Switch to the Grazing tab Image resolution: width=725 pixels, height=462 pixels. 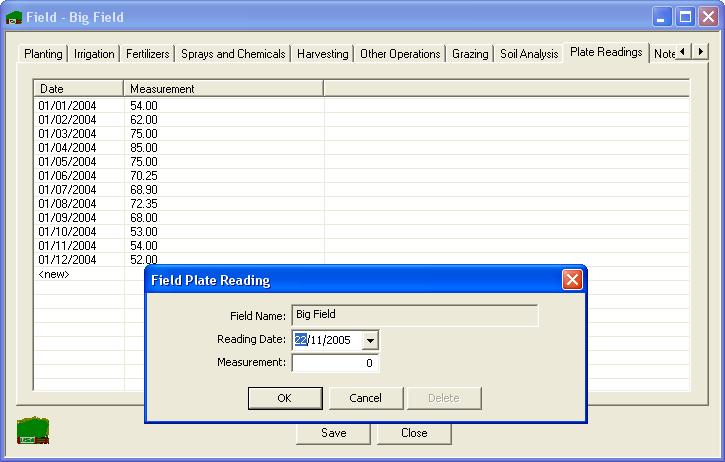click(470, 54)
